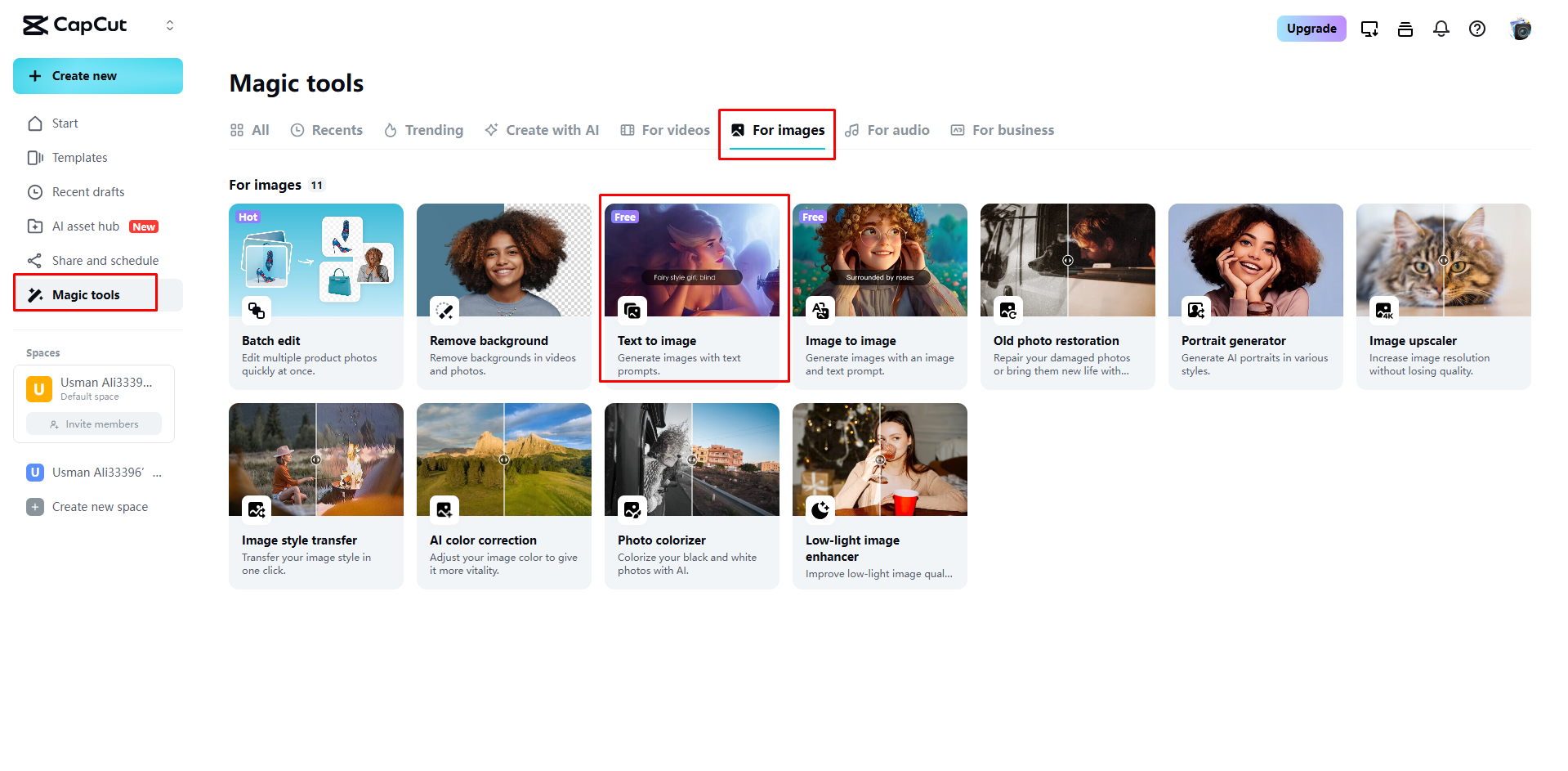Click the Batch edit tool icon
The image size is (1568, 771).
point(257,310)
